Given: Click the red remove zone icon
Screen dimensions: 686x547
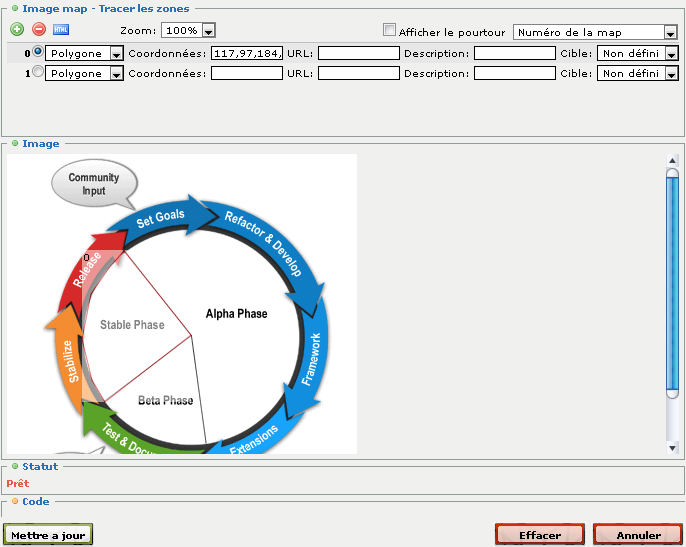Looking at the screenshot, I should (x=39, y=30).
